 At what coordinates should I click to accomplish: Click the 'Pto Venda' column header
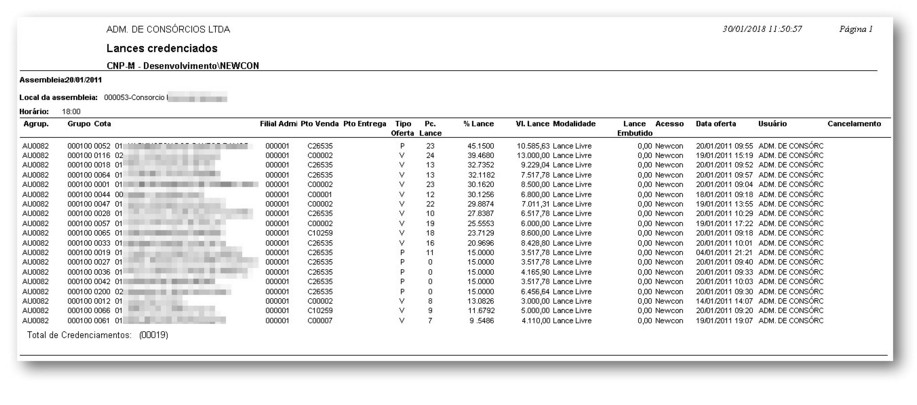(320, 124)
